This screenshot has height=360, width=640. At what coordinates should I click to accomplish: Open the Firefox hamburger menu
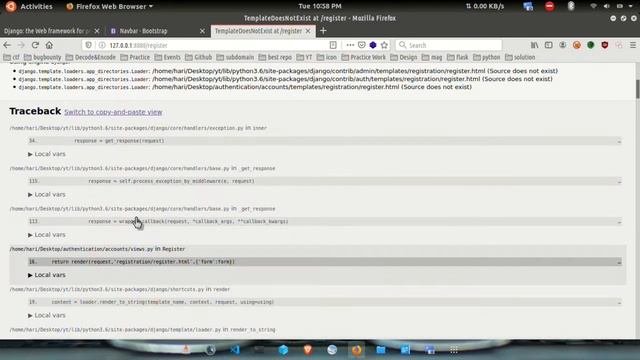click(x=633, y=45)
